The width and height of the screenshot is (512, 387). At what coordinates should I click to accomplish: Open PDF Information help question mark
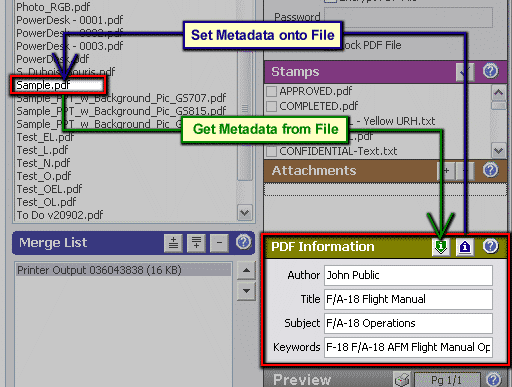490,246
